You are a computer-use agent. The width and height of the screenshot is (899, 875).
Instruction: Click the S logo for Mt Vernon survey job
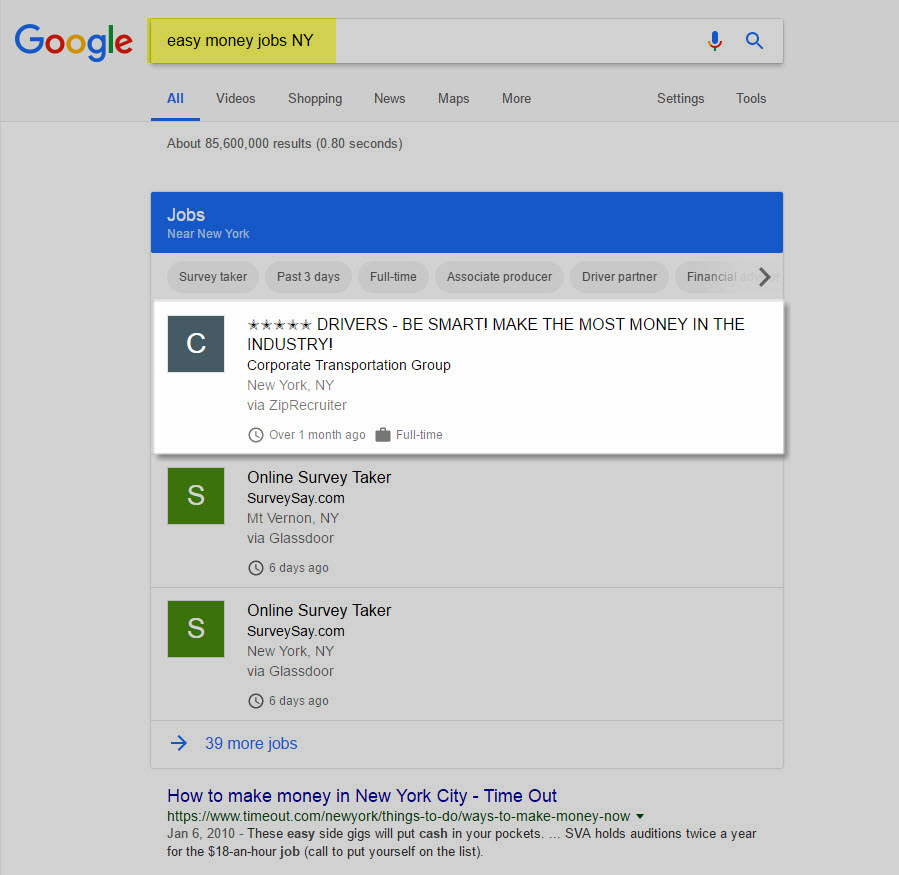pyautogui.click(x=196, y=496)
